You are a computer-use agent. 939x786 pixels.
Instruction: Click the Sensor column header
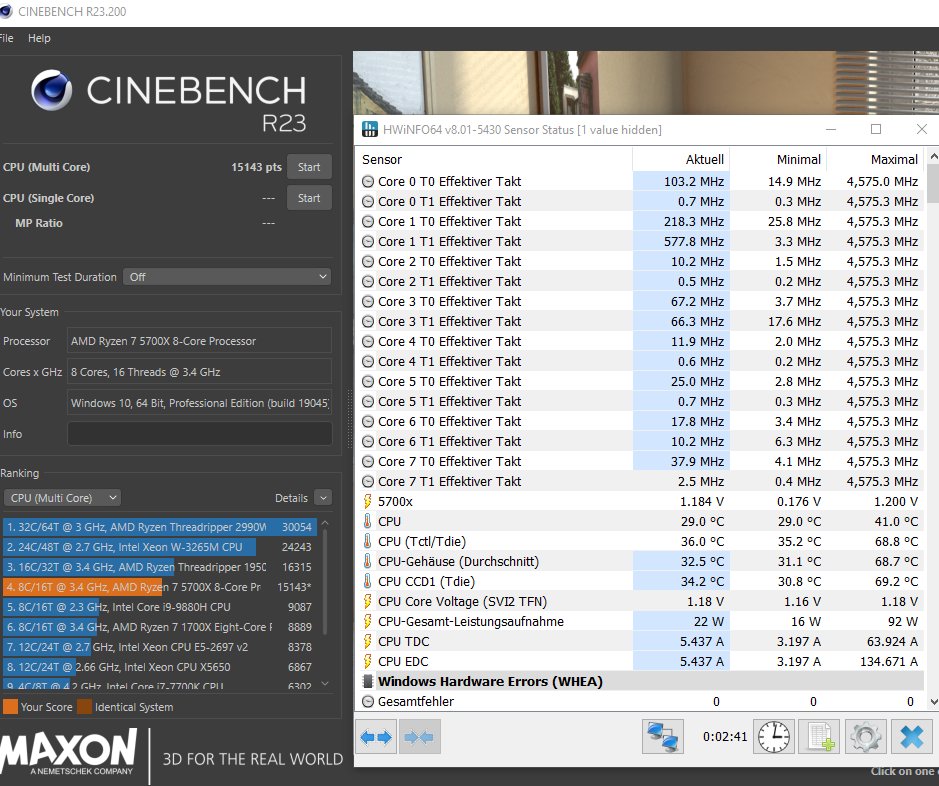[494, 159]
